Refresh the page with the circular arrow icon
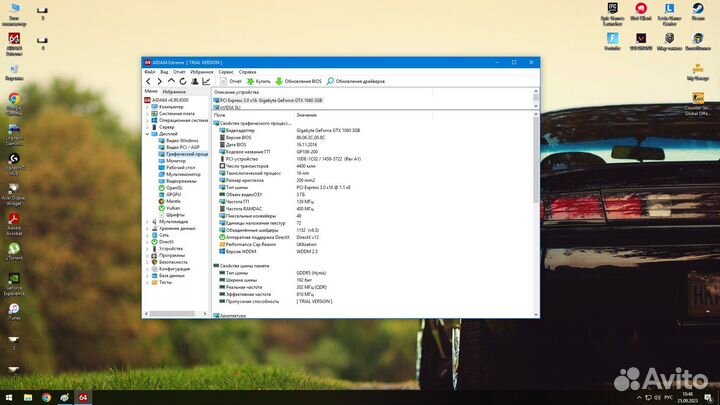 (183, 81)
